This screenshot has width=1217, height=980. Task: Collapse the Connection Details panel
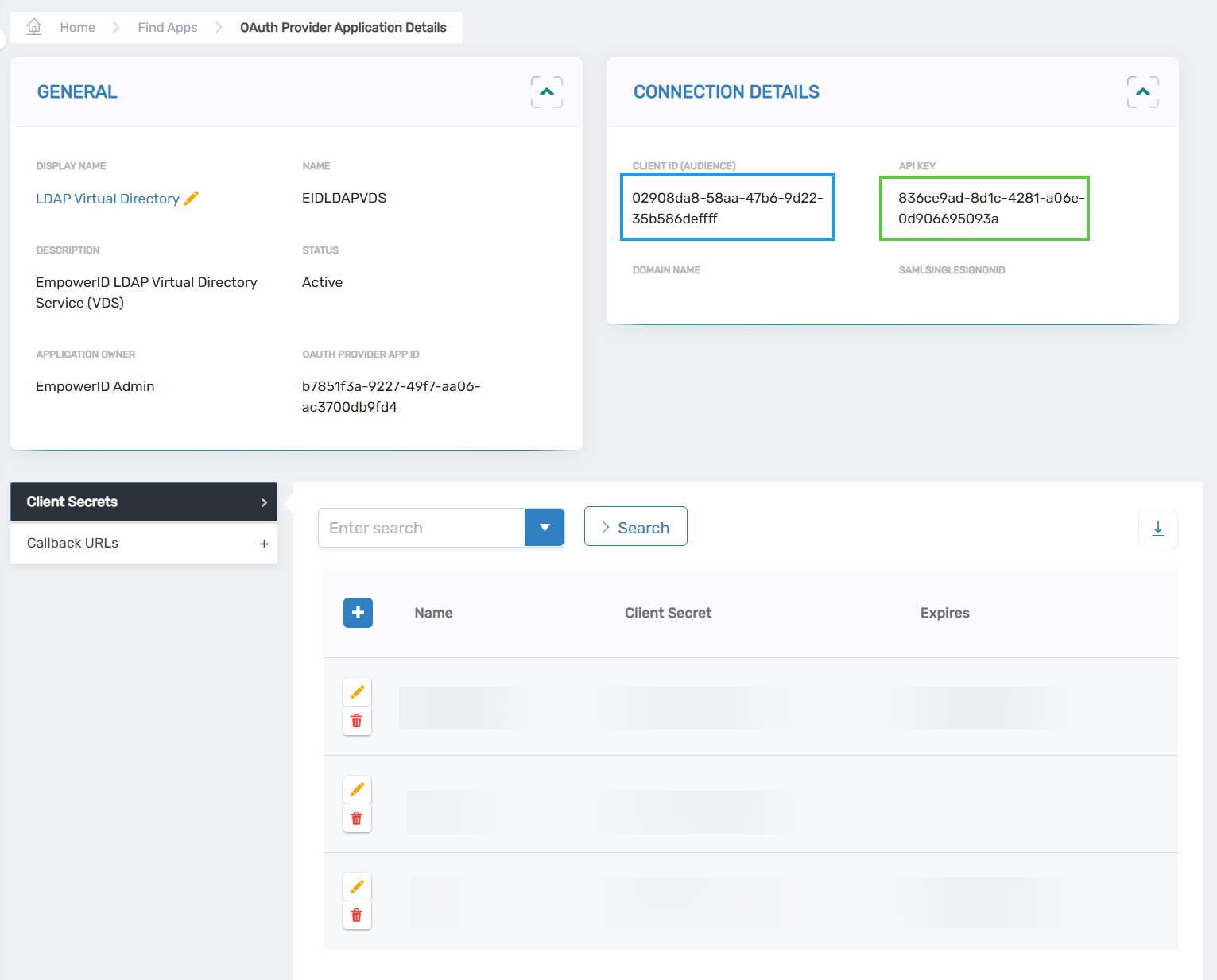coord(1142,92)
